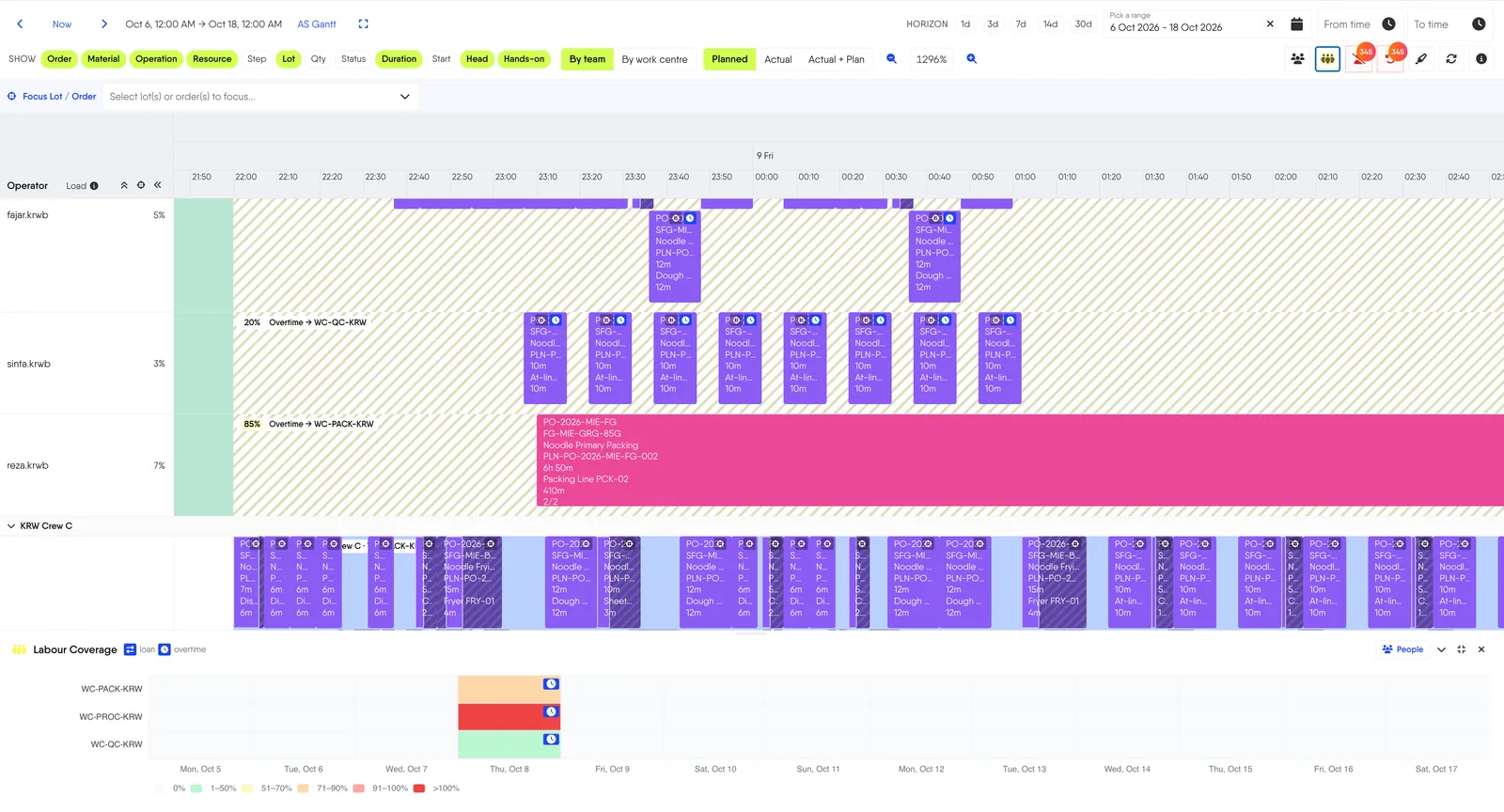Select the 30d horizon

point(1083,24)
